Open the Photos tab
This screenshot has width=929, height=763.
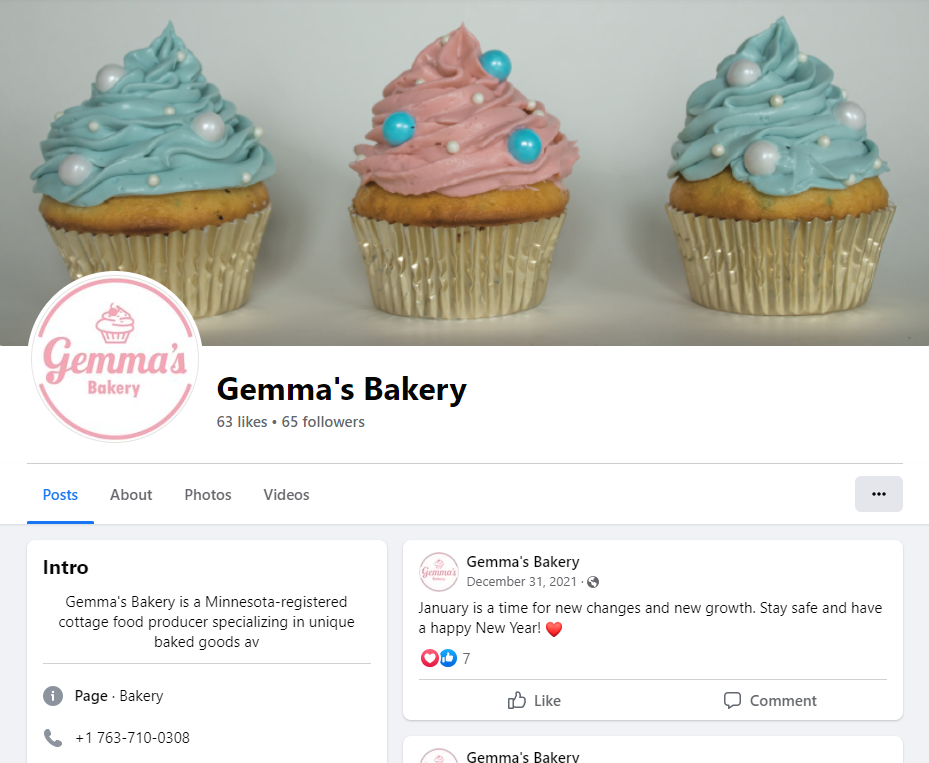point(208,495)
